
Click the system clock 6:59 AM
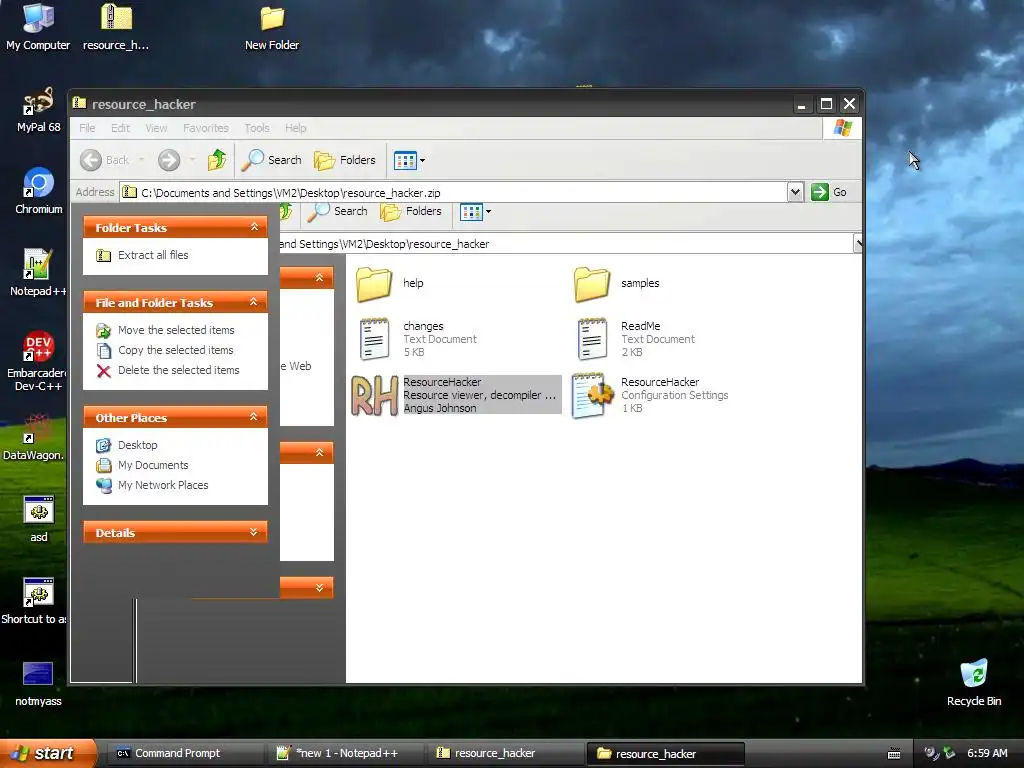pyautogui.click(x=987, y=753)
